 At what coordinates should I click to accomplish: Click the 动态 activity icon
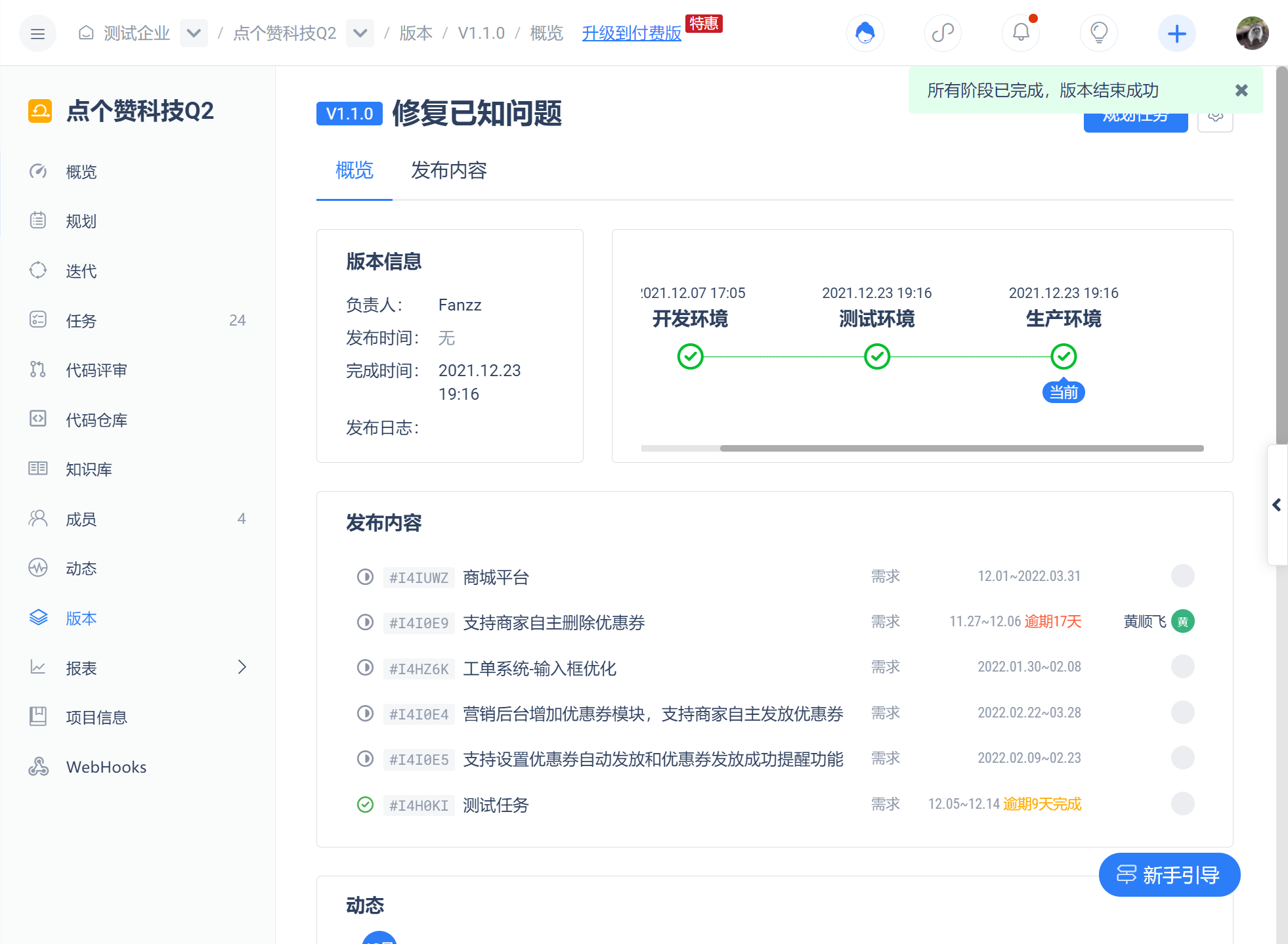[x=38, y=568]
